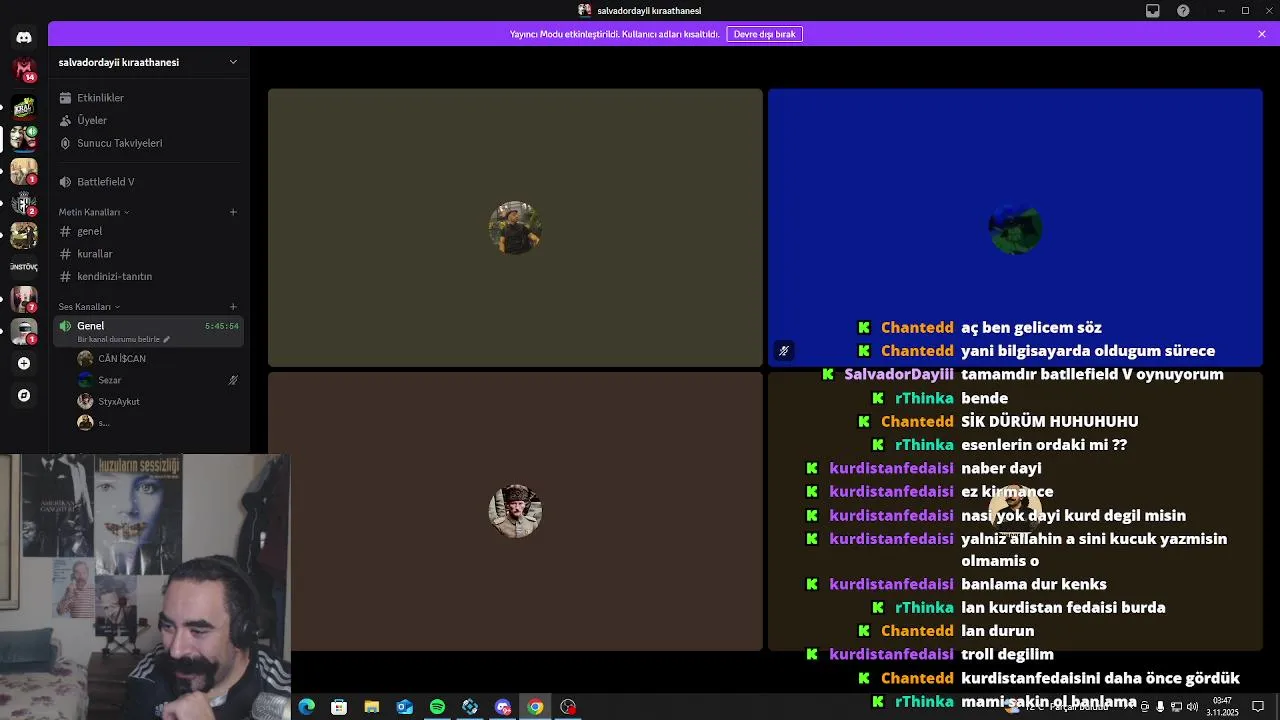
Task: Create channel in Metin Kanalları
Action: (x=233, y=212)
